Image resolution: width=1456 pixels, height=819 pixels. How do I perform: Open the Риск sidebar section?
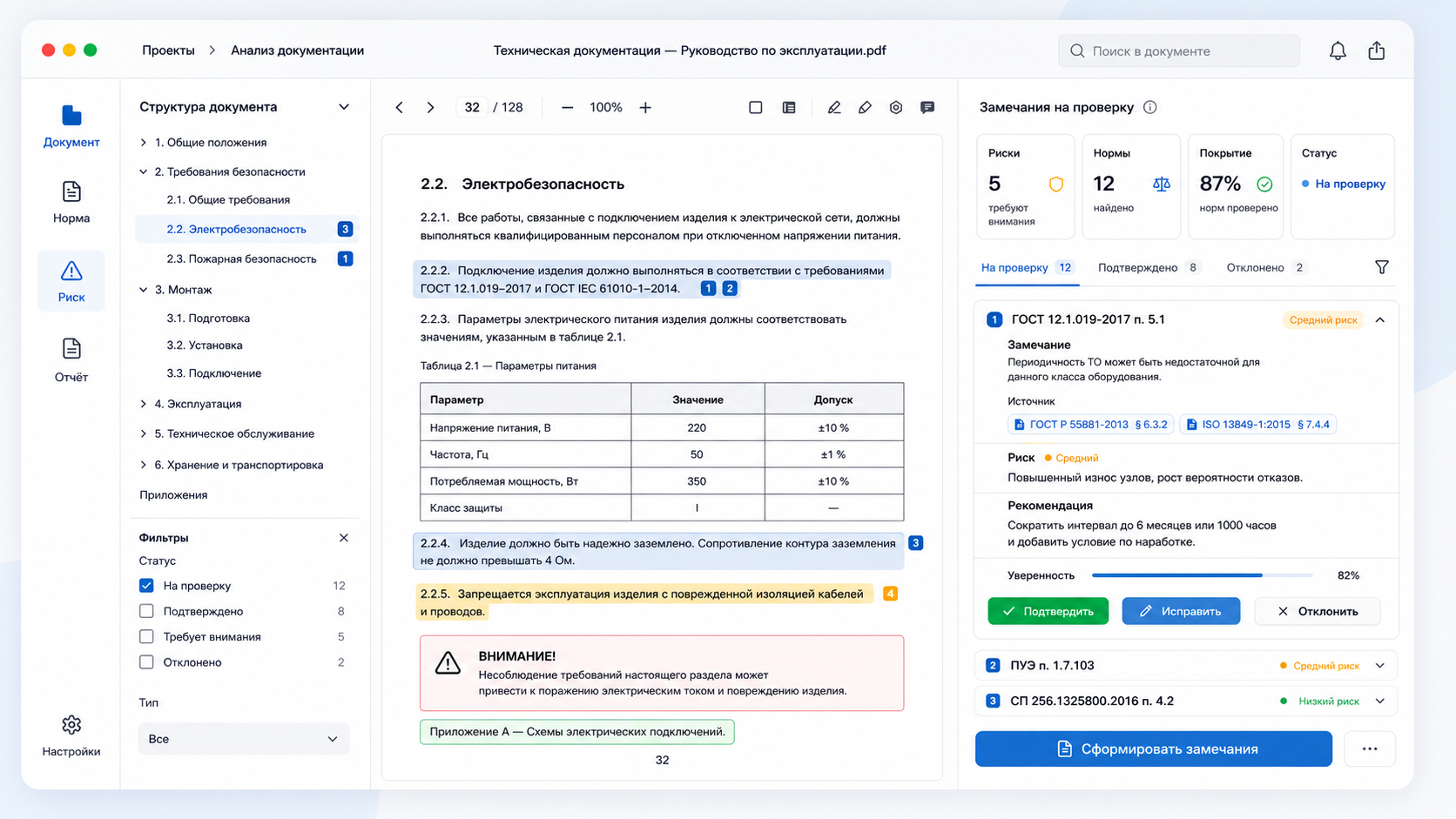pos(71,281)
